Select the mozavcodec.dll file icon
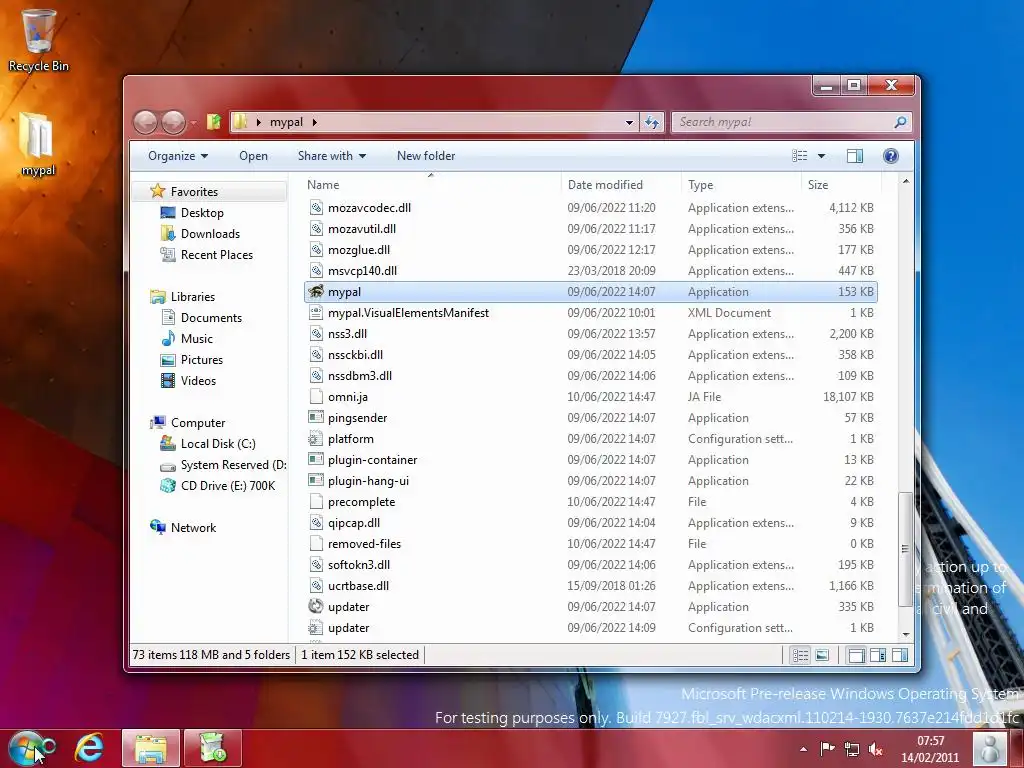Screen dimensions: 1024x768 click(x=316, y=208)
